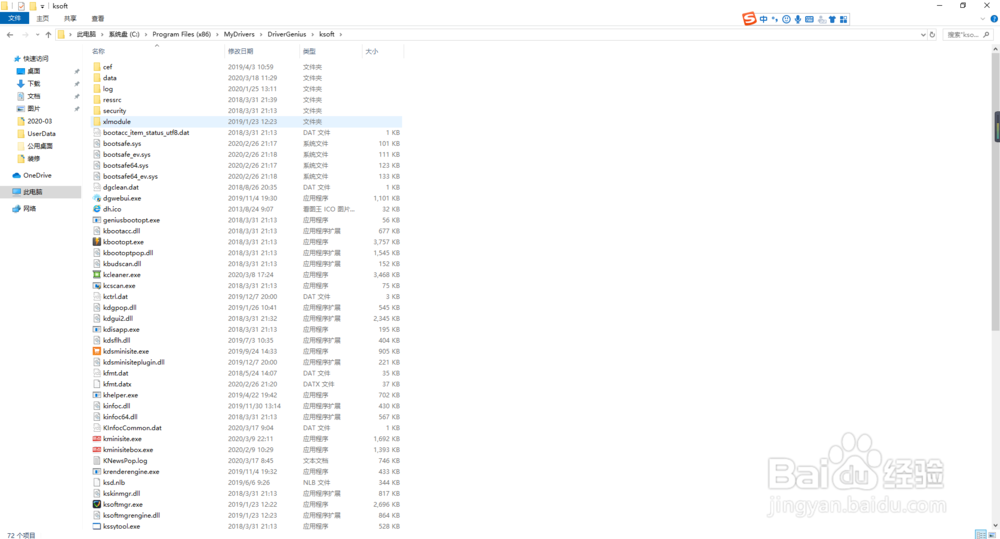Sort by 修改日期 date column header
Image resolution: width=1000 pixels, height=539 pixels.
(240, 51)
